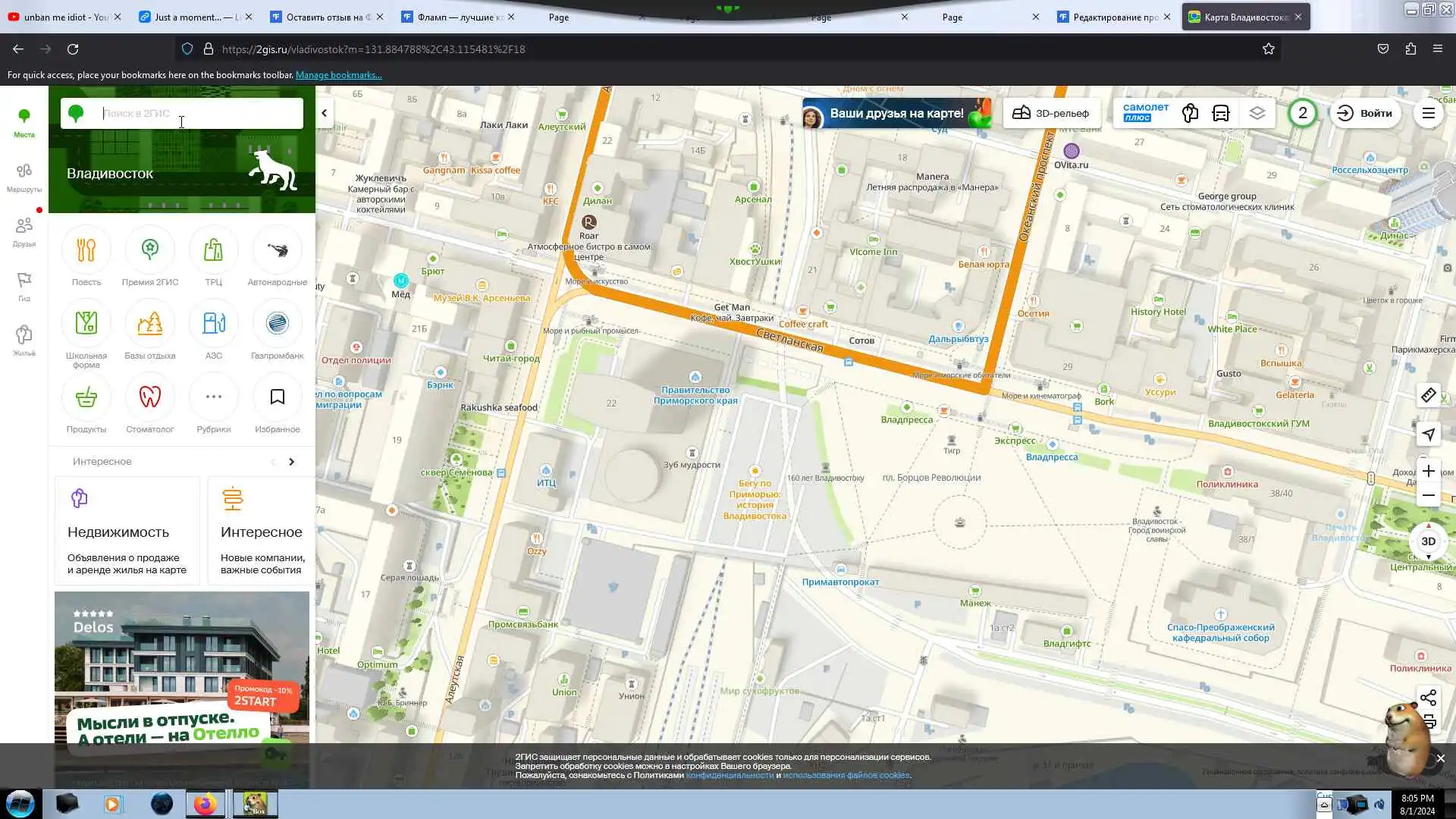Click the Поиск в 2ГИС search field
Screen dimensions: 1456x819
pyautogui.click(x=197, y=113)
